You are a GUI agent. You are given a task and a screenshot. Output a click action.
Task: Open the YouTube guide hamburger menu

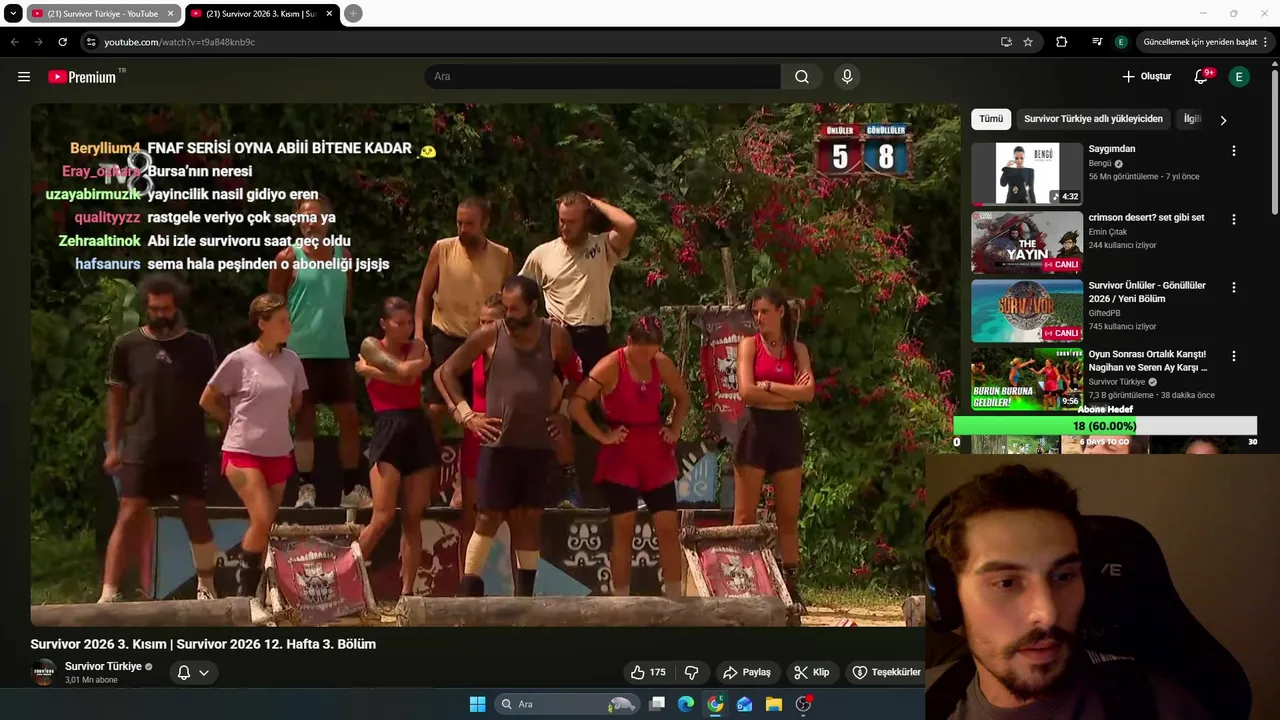[24, 76]
